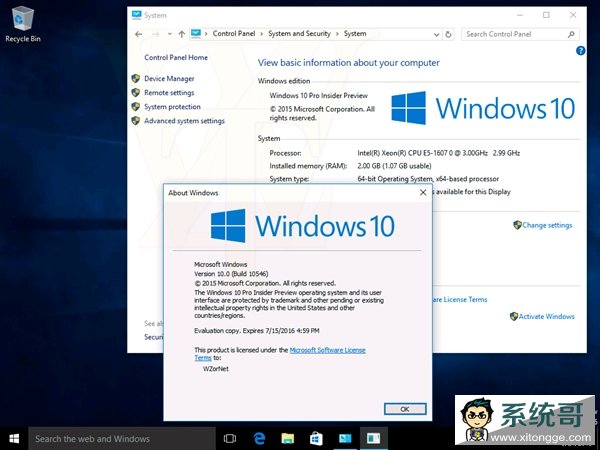Viewport: 600px width, 450px height.
Task: Open Advanced system settings link
Action: tap(184, 121)
